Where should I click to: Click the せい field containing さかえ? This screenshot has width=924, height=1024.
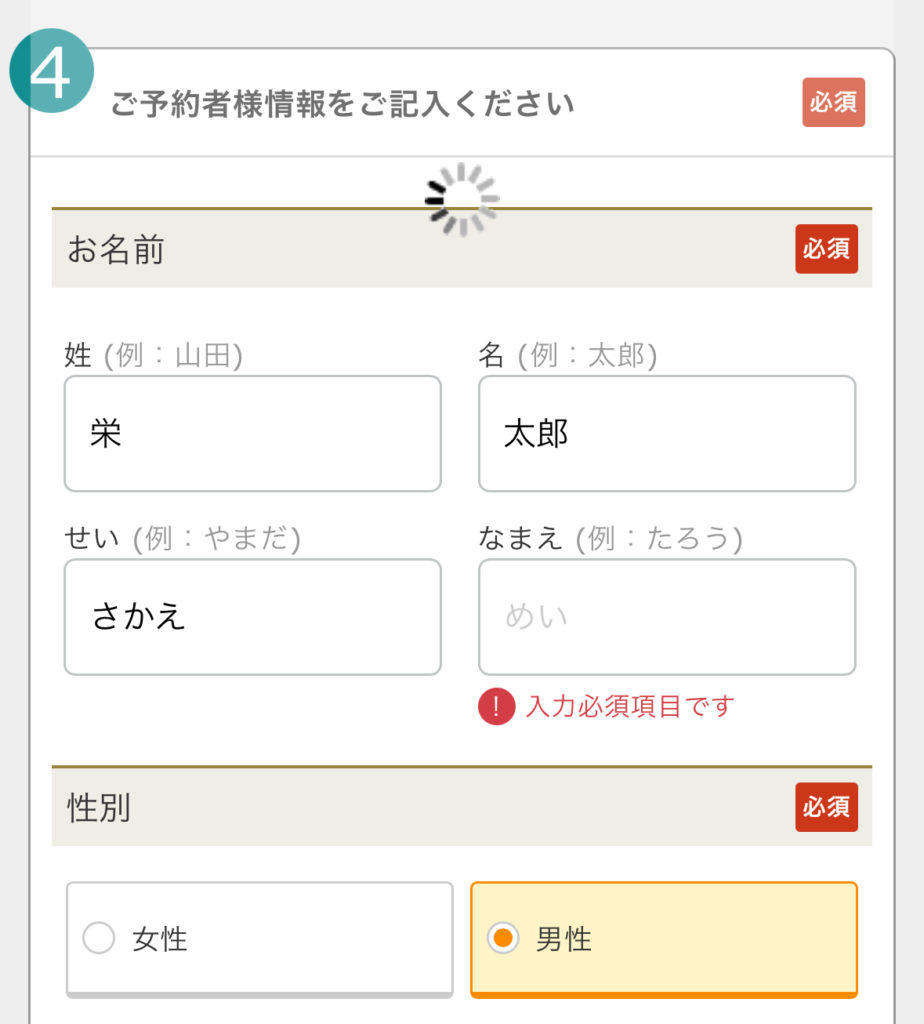pyautogui.click(x=252, y=617)
